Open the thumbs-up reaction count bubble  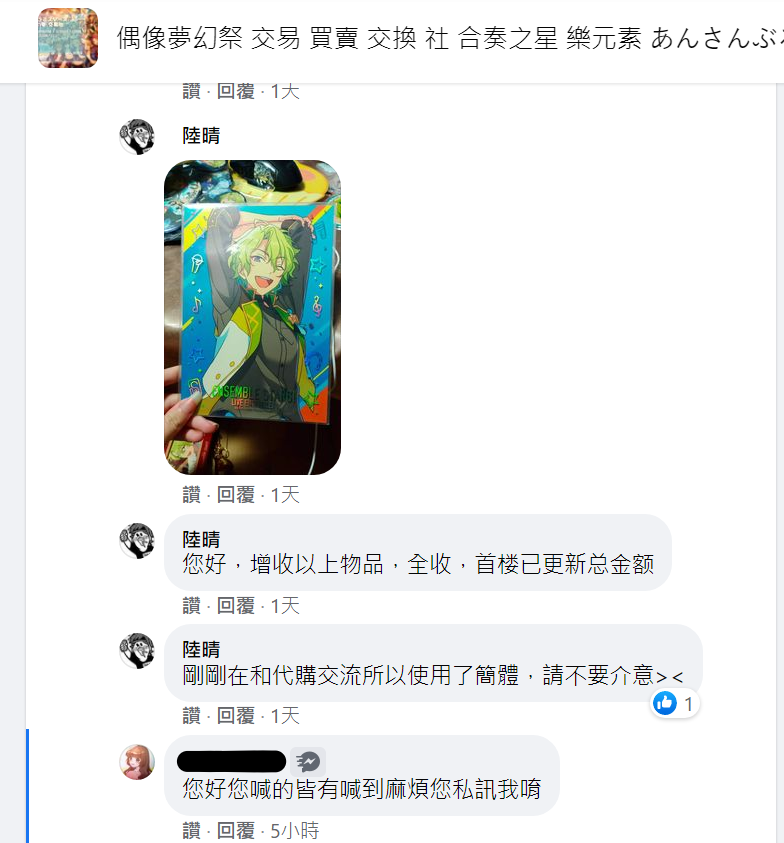674,703
